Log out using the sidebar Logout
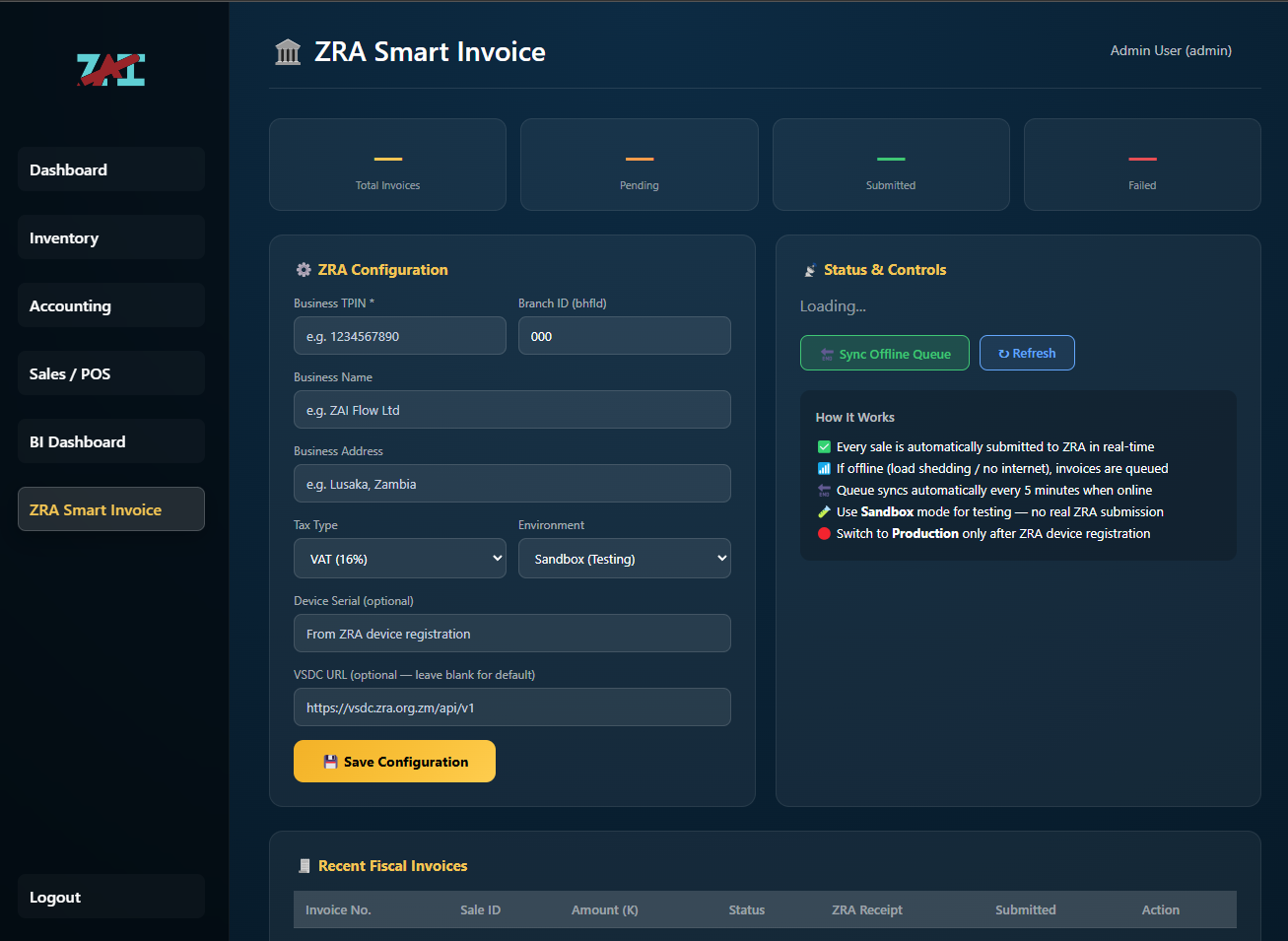The height and width of the screenshot is (941, 1288). point(110,897)
